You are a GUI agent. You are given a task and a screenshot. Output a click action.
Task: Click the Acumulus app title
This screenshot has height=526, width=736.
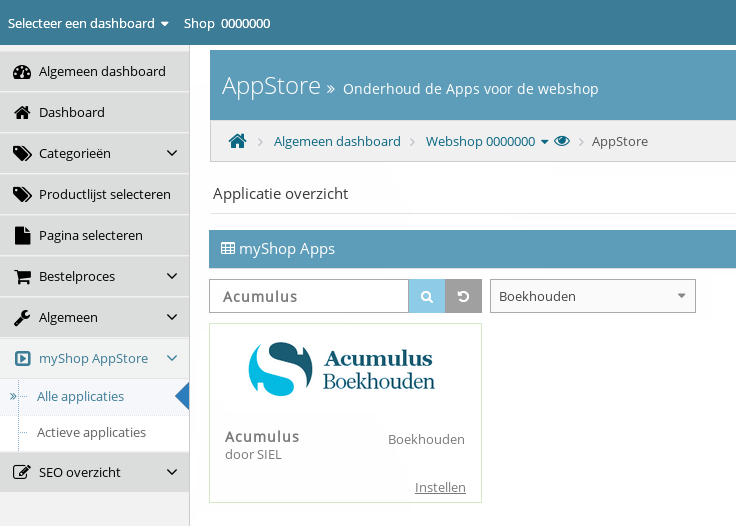pyautogui.click(x=262, y=436)
